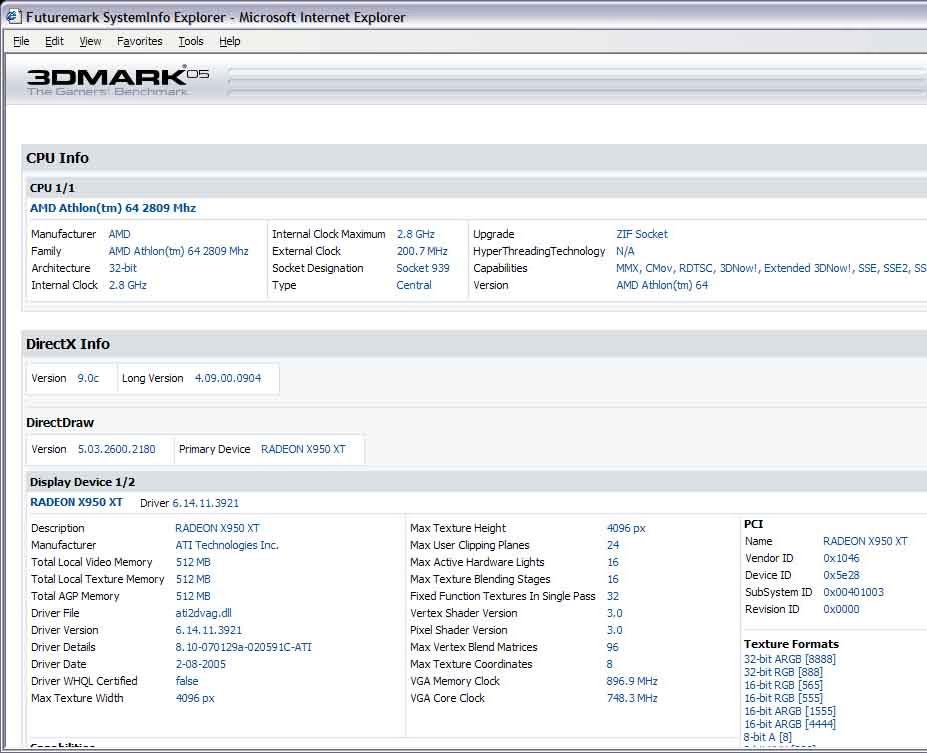Image resolution: width=927 pixels, height=753 pixels.
Task: Select Driver File value 'ati2dvag.dll'
Action: (203, 613)
